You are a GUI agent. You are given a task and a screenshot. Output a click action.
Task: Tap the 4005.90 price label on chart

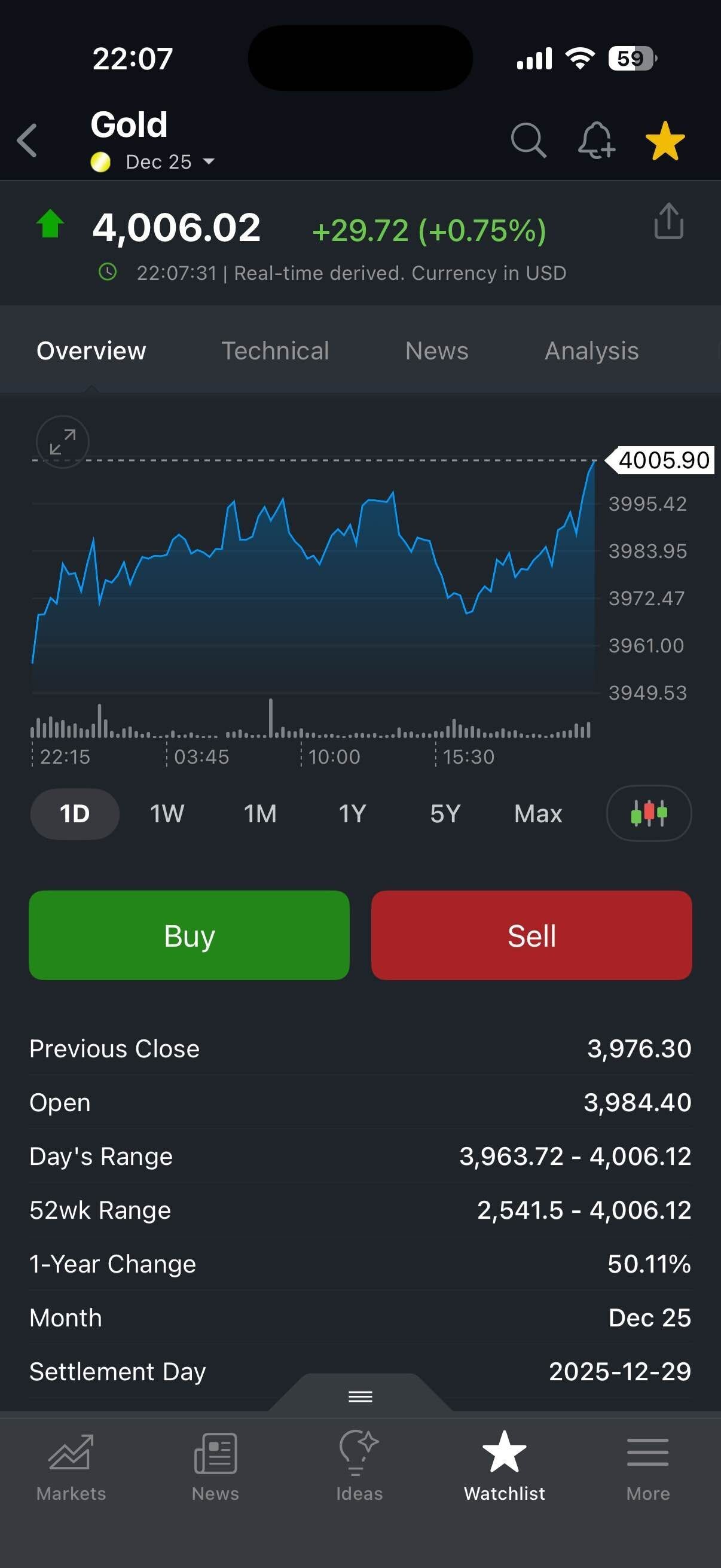pos(663,460)
